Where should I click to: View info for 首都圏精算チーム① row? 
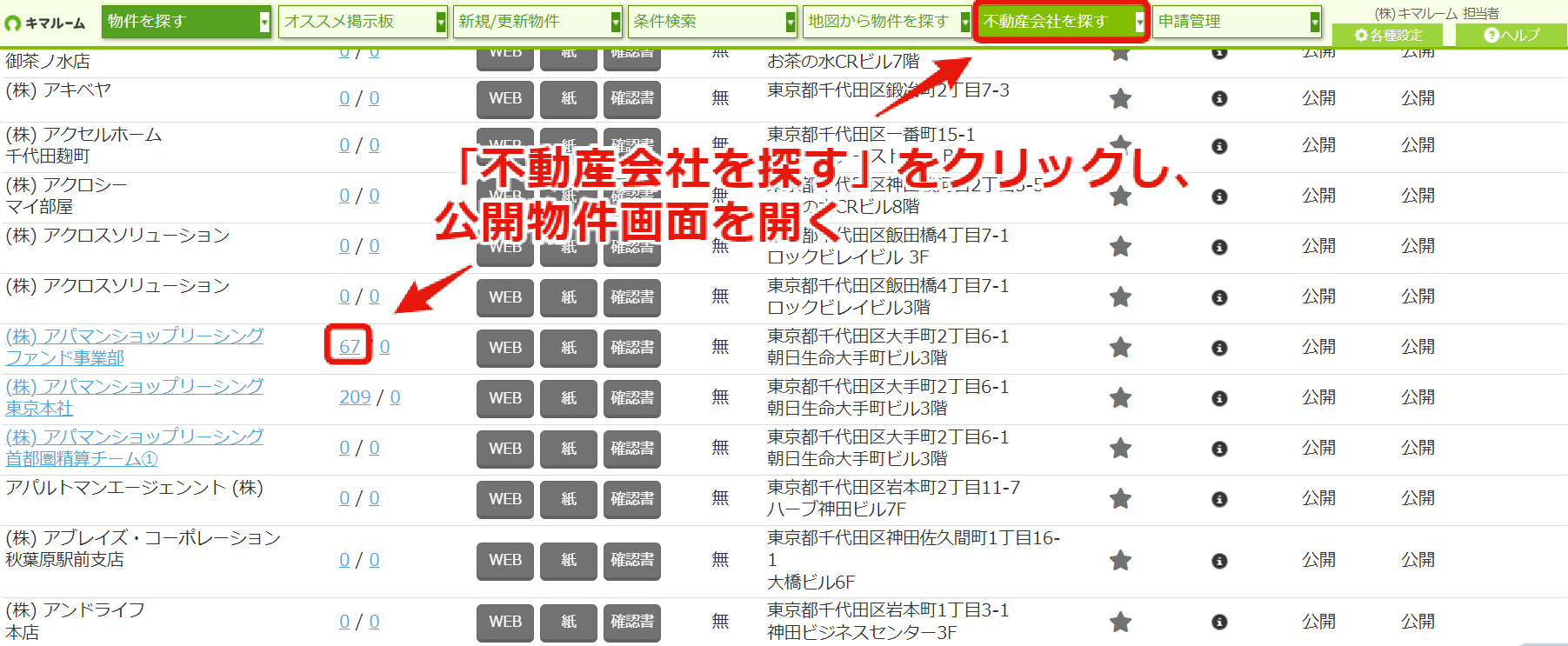pyautogui.click(x=1219, y=449)
